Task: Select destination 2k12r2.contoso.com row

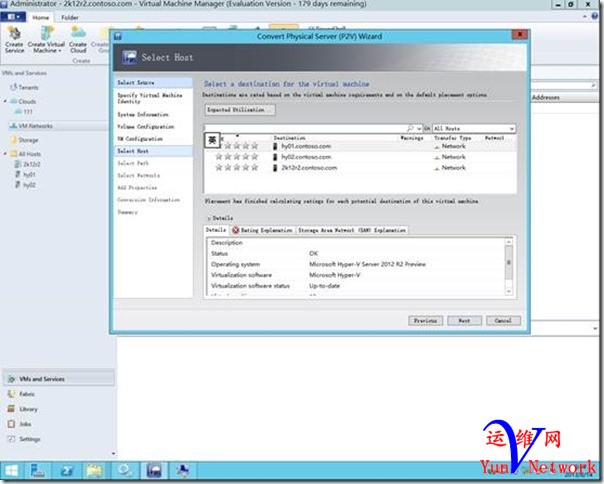Action: (x=360, y=168)
